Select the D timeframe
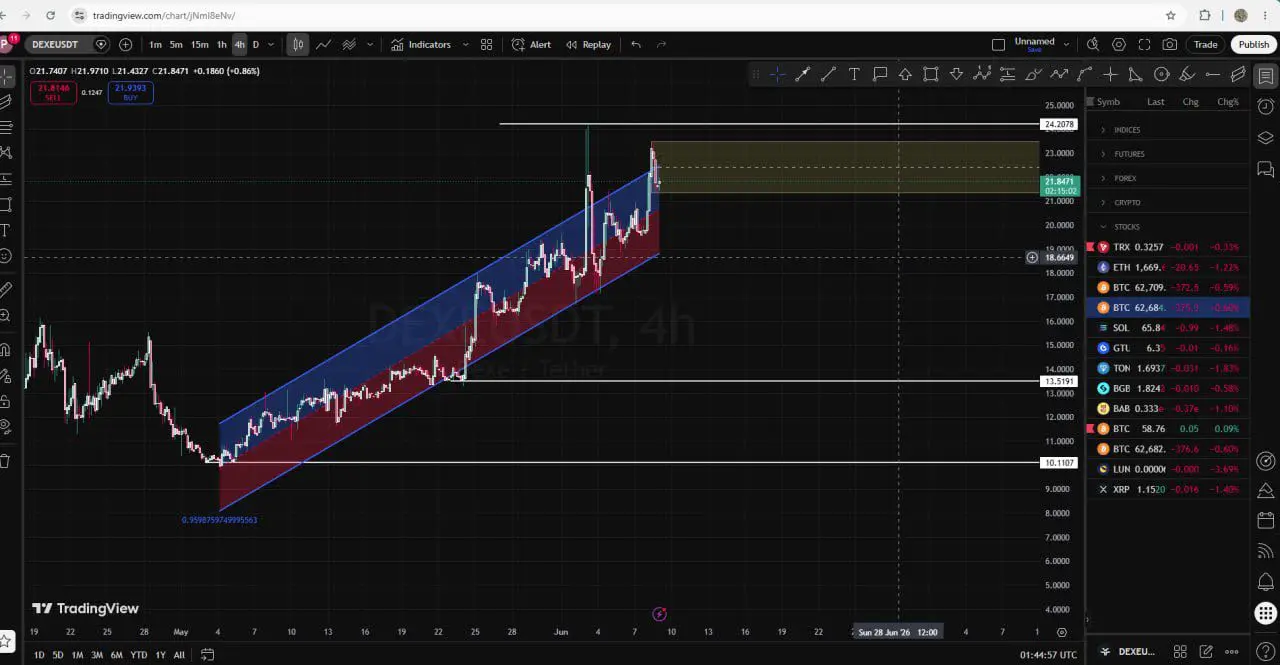Image resolution: width=1280 pixels, height=665 pixels. tap(255, 44)
